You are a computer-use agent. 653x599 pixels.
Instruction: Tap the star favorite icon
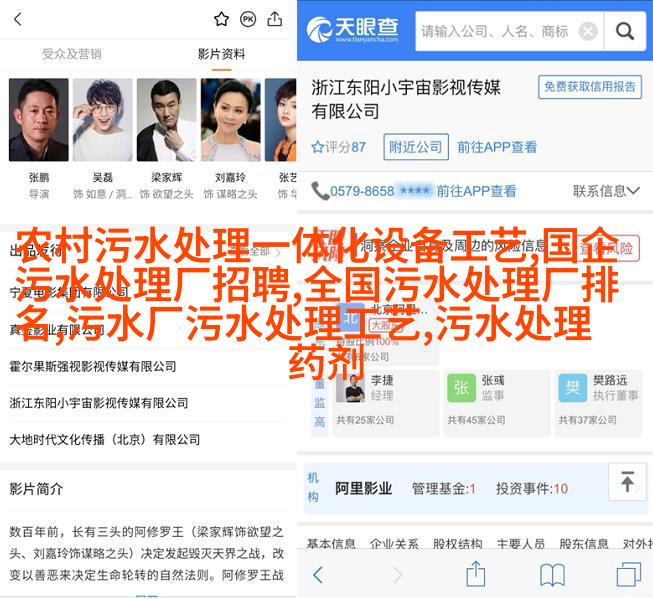pyautogui.click(x=221, y=19)
